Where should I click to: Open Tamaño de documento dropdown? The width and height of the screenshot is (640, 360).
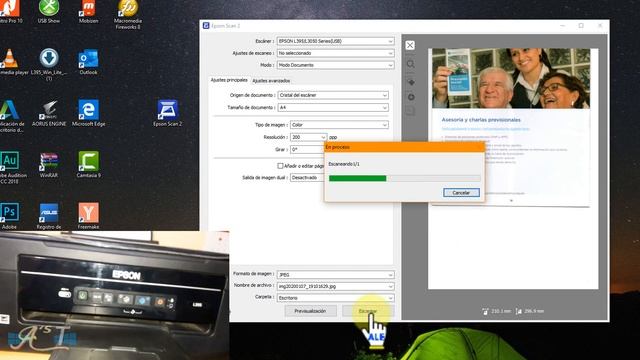tap(333, 107)
